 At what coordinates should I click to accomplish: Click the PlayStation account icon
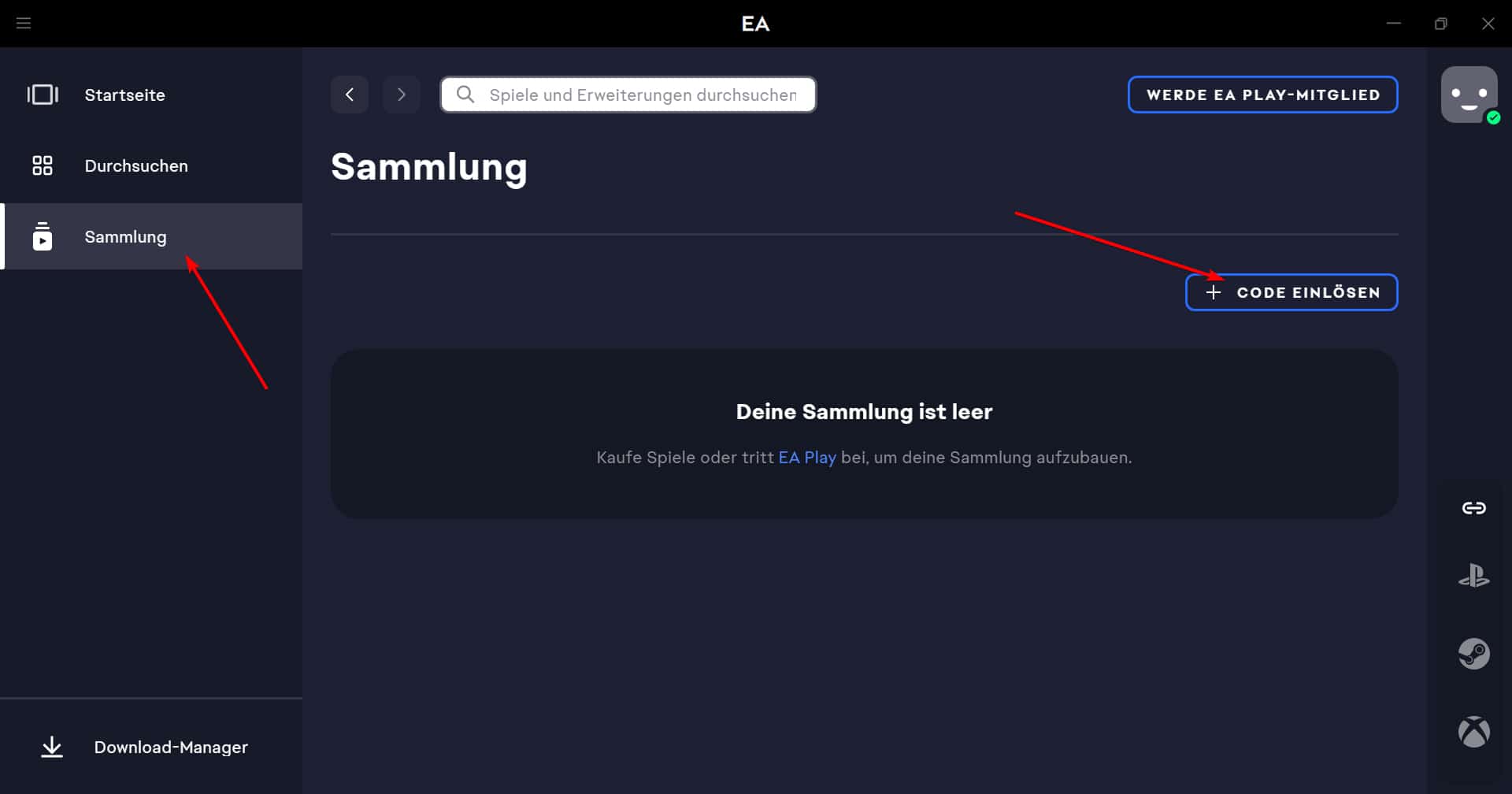(1474, 576)
